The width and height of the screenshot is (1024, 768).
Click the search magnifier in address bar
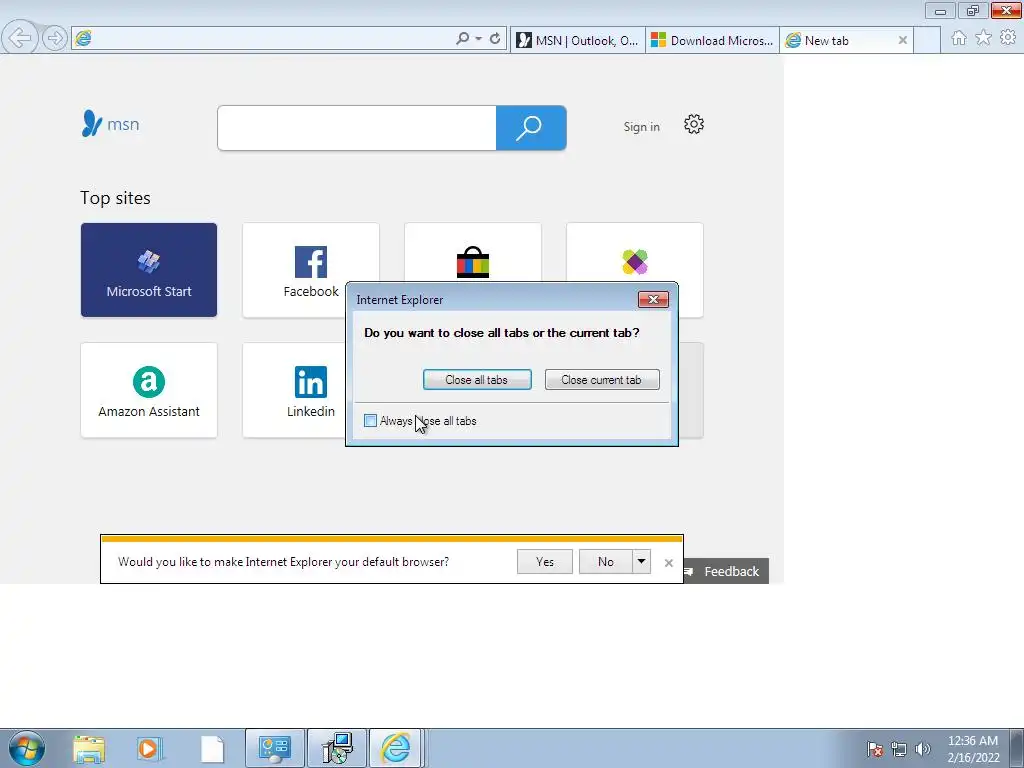pyautogui.click(x=462, y=39)
